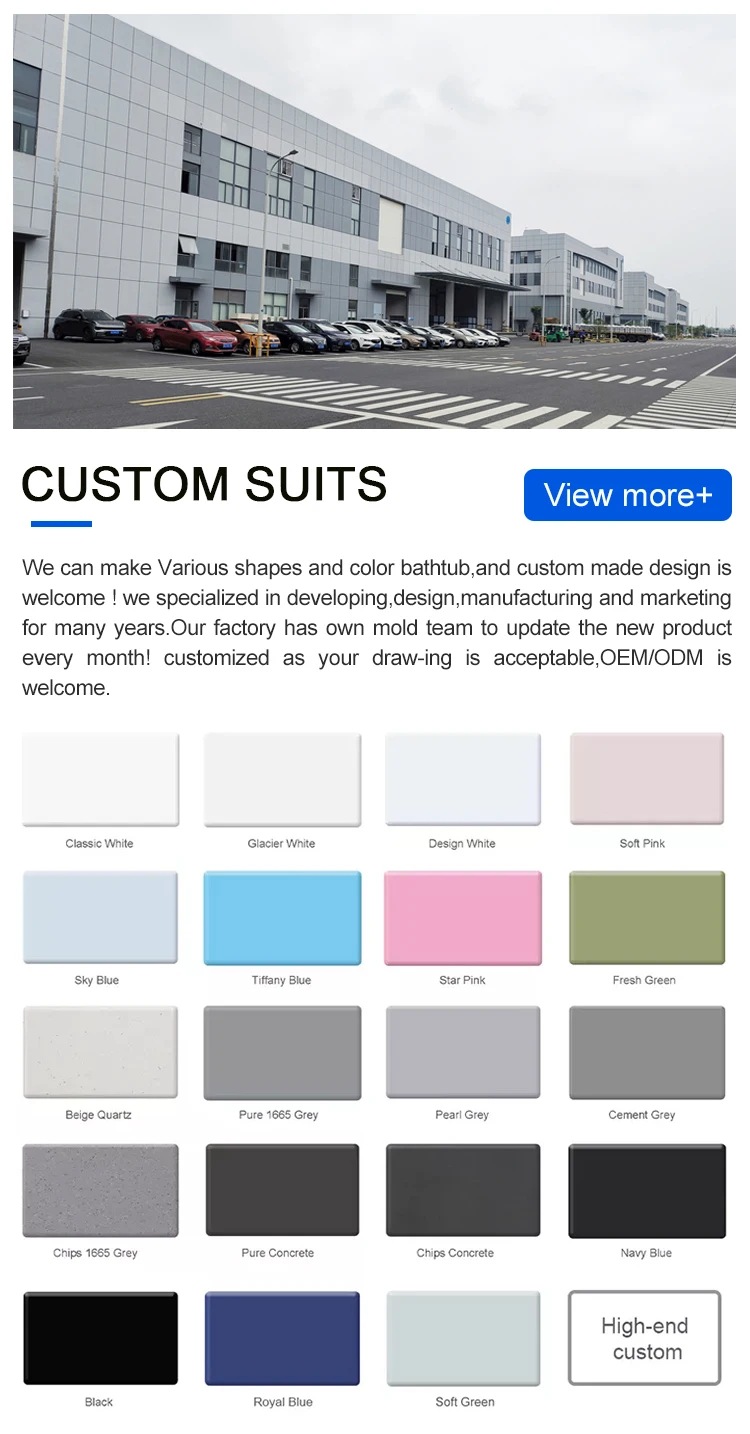This screenshot has height=1434, width=750.
Task: Select the Soft Pink swatch
Action: [647, 779]
